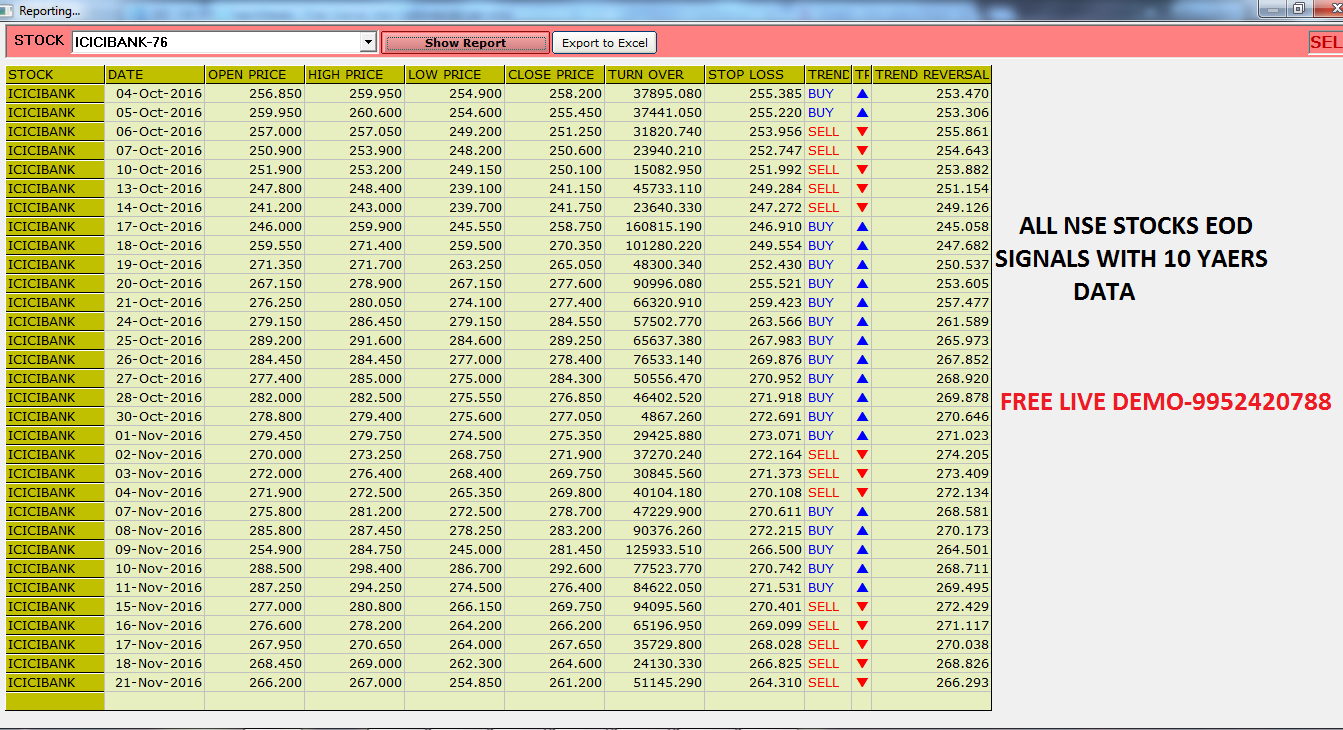Click the blue up-arrow icon for 04-Oct-2016
The image size is (1343, 730).
coord(862,94)
